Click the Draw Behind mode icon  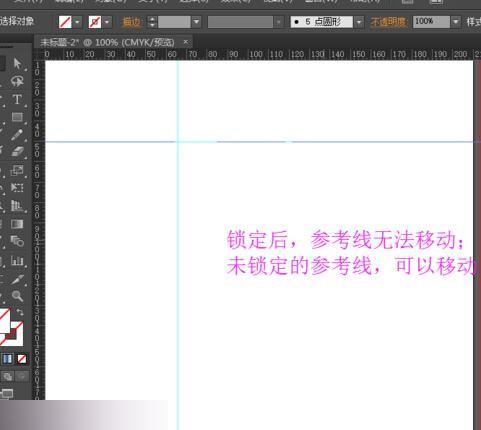point(7,377)
